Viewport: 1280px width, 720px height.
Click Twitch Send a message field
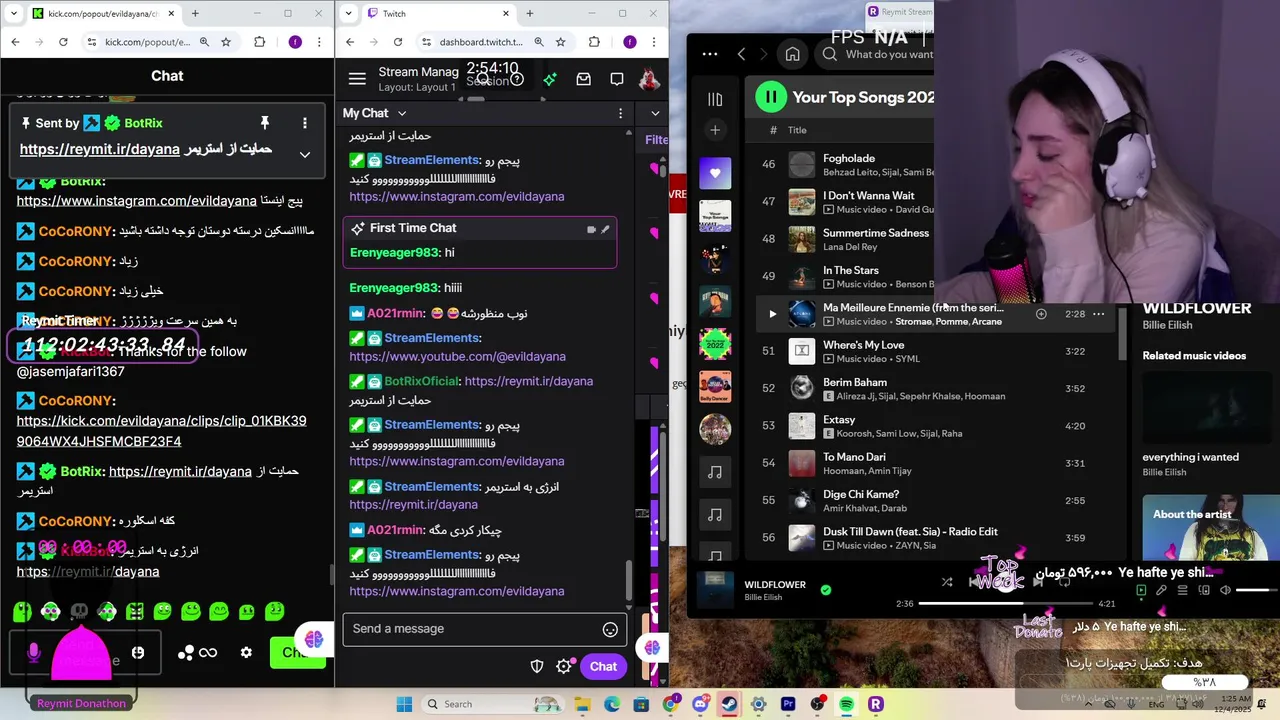(x=485, y=629)
